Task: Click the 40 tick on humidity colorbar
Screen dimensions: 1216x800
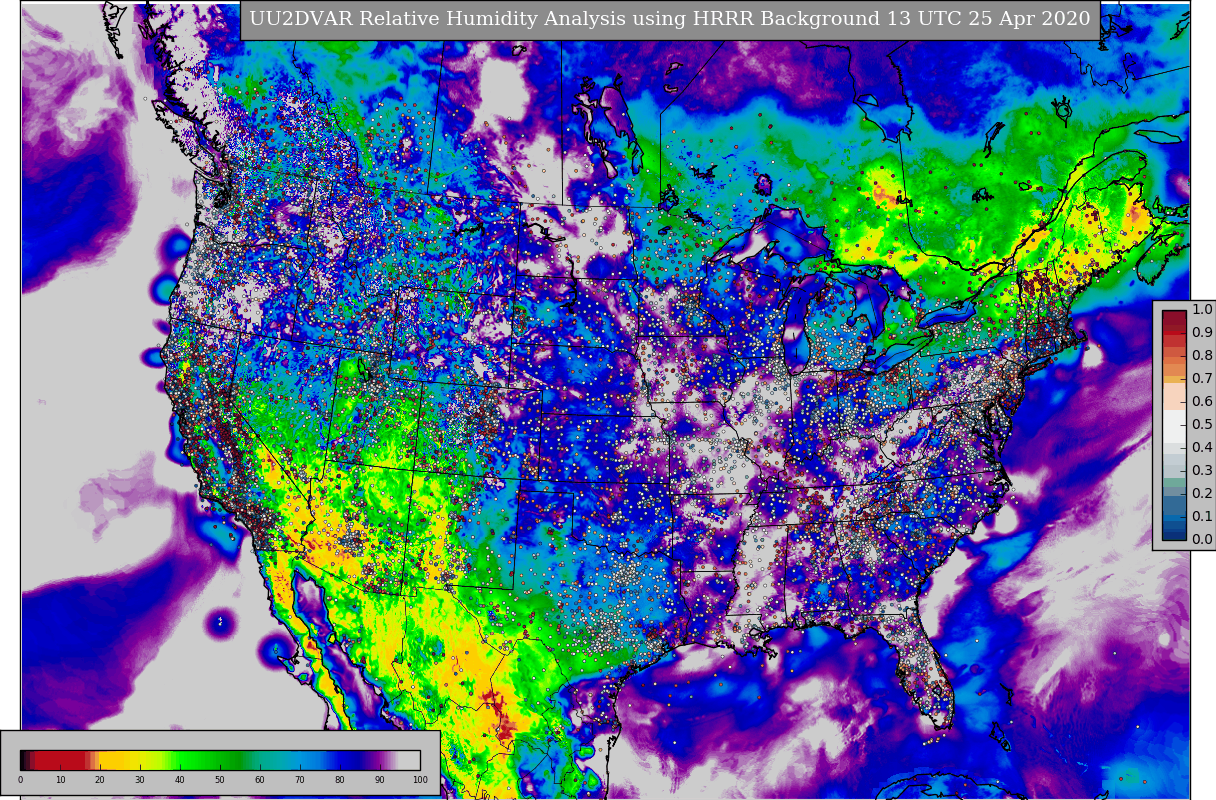Action: [x=180, y=780]
